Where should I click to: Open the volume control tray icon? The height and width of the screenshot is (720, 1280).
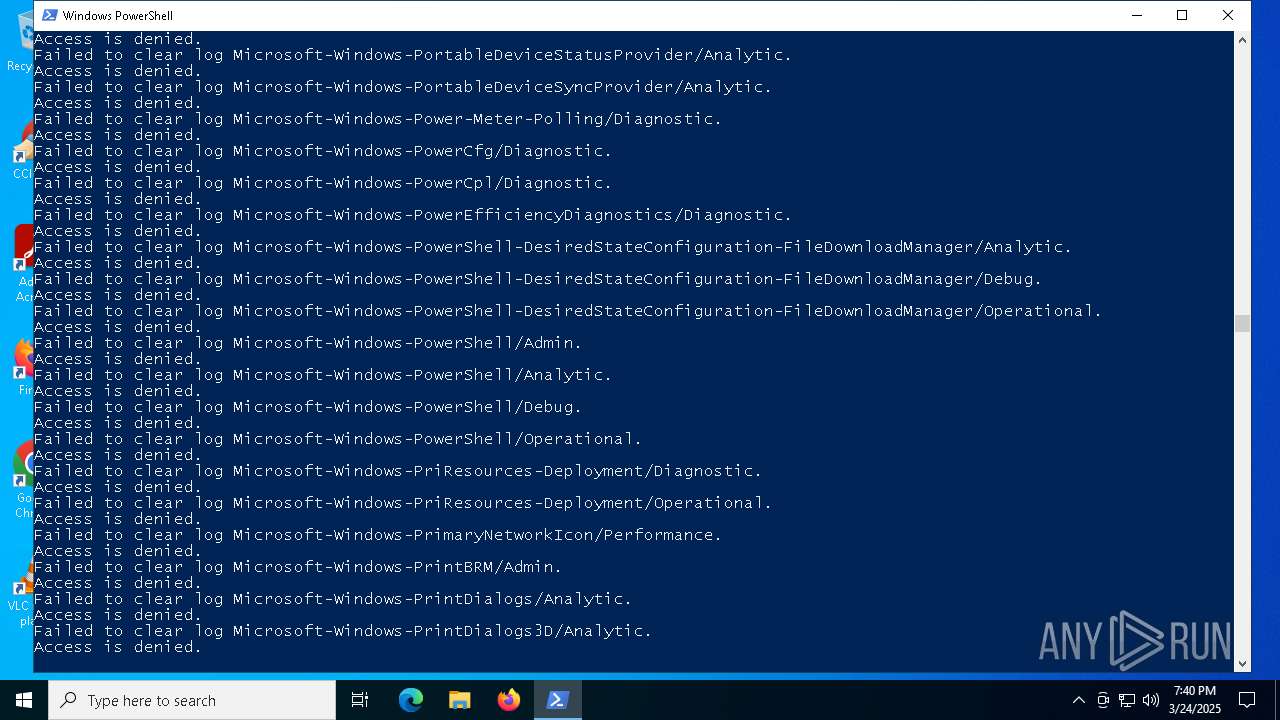point(1151,700)
